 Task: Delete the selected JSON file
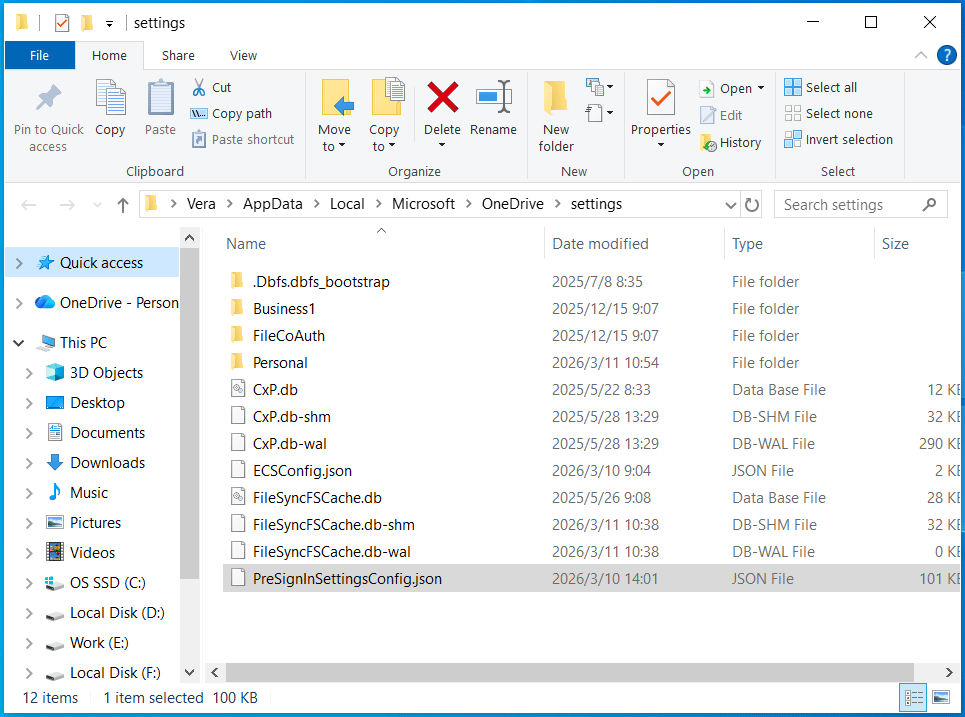(442, 110)
